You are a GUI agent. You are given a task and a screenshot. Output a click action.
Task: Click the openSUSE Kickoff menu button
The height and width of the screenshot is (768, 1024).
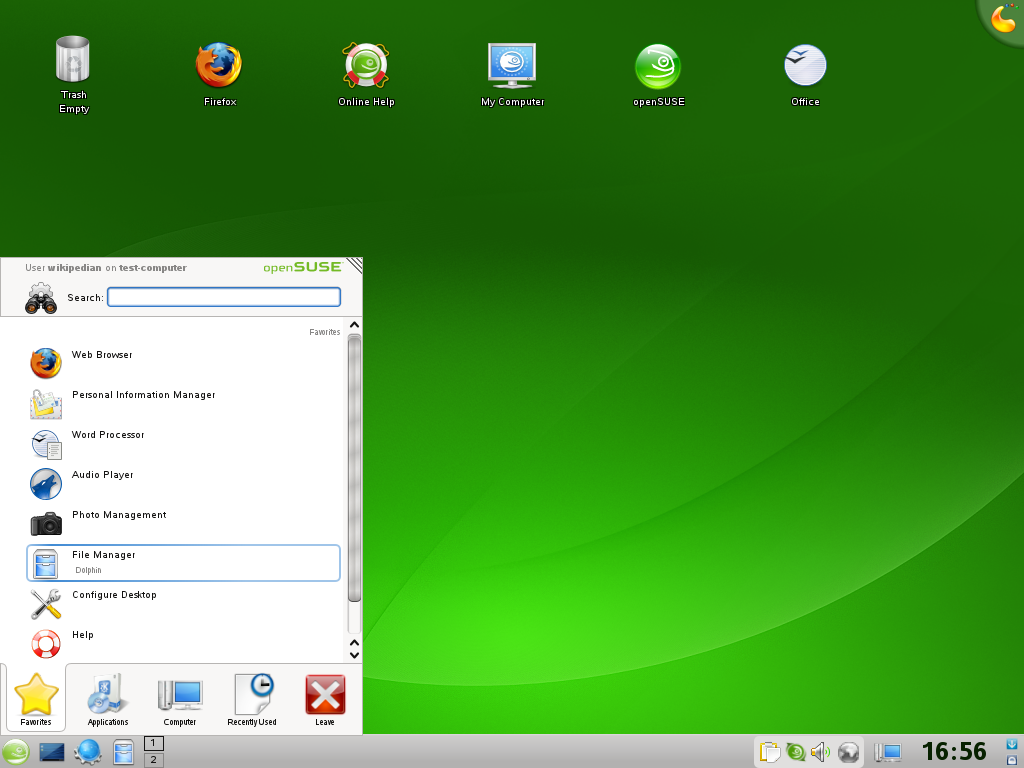[16, 752]
